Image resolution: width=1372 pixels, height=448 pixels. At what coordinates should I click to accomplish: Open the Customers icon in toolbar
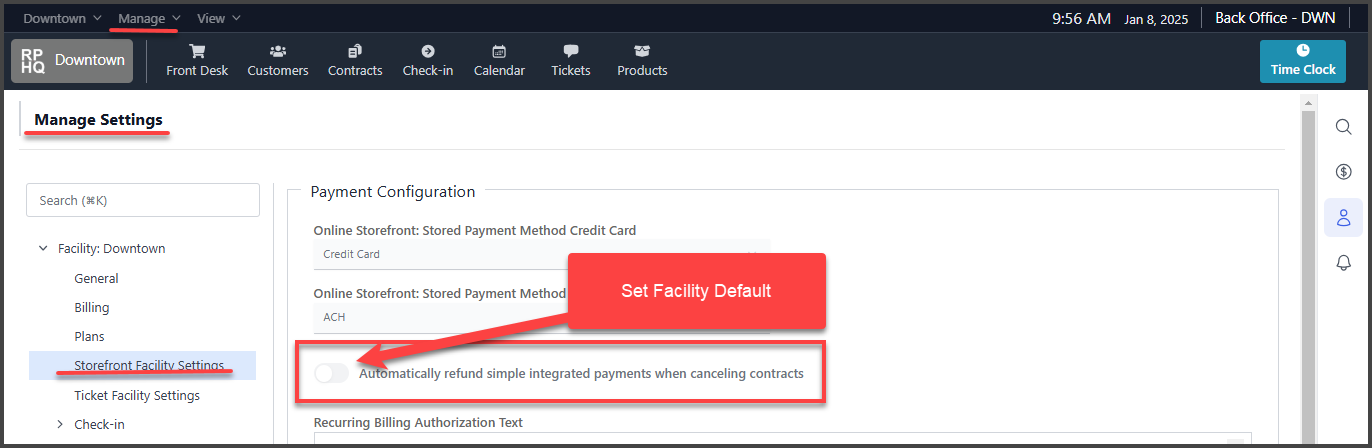coord(278,51)
